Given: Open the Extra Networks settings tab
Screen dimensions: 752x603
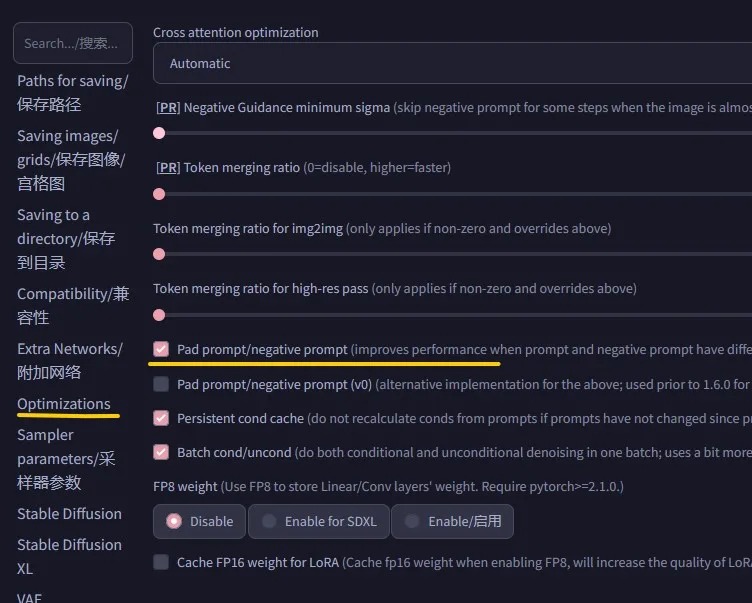Looking at the screenshot, I should tap(68, 360).
